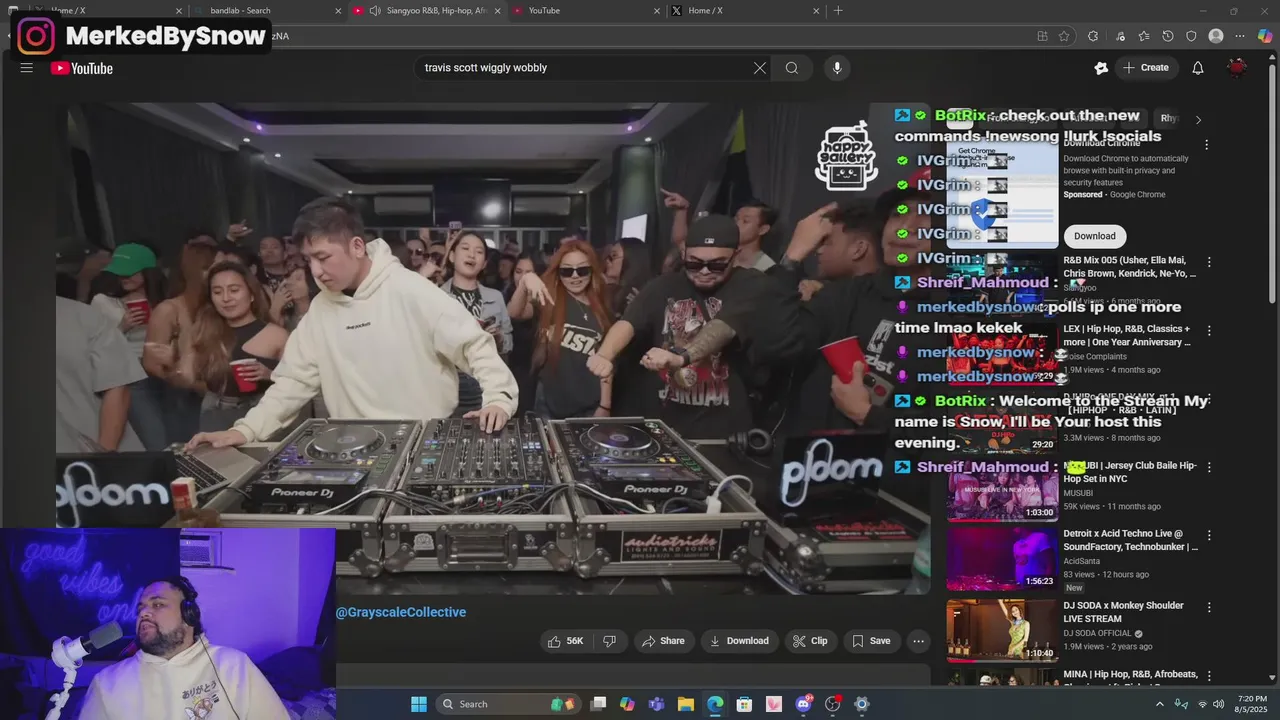Clip this video with scissors button
The image size is (1280, 720).
point(810,641)
